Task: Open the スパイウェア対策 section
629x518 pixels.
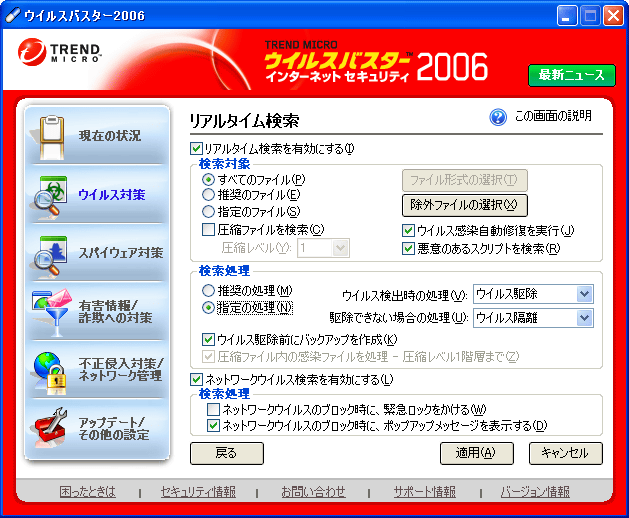Action: (x=97, y=253)
